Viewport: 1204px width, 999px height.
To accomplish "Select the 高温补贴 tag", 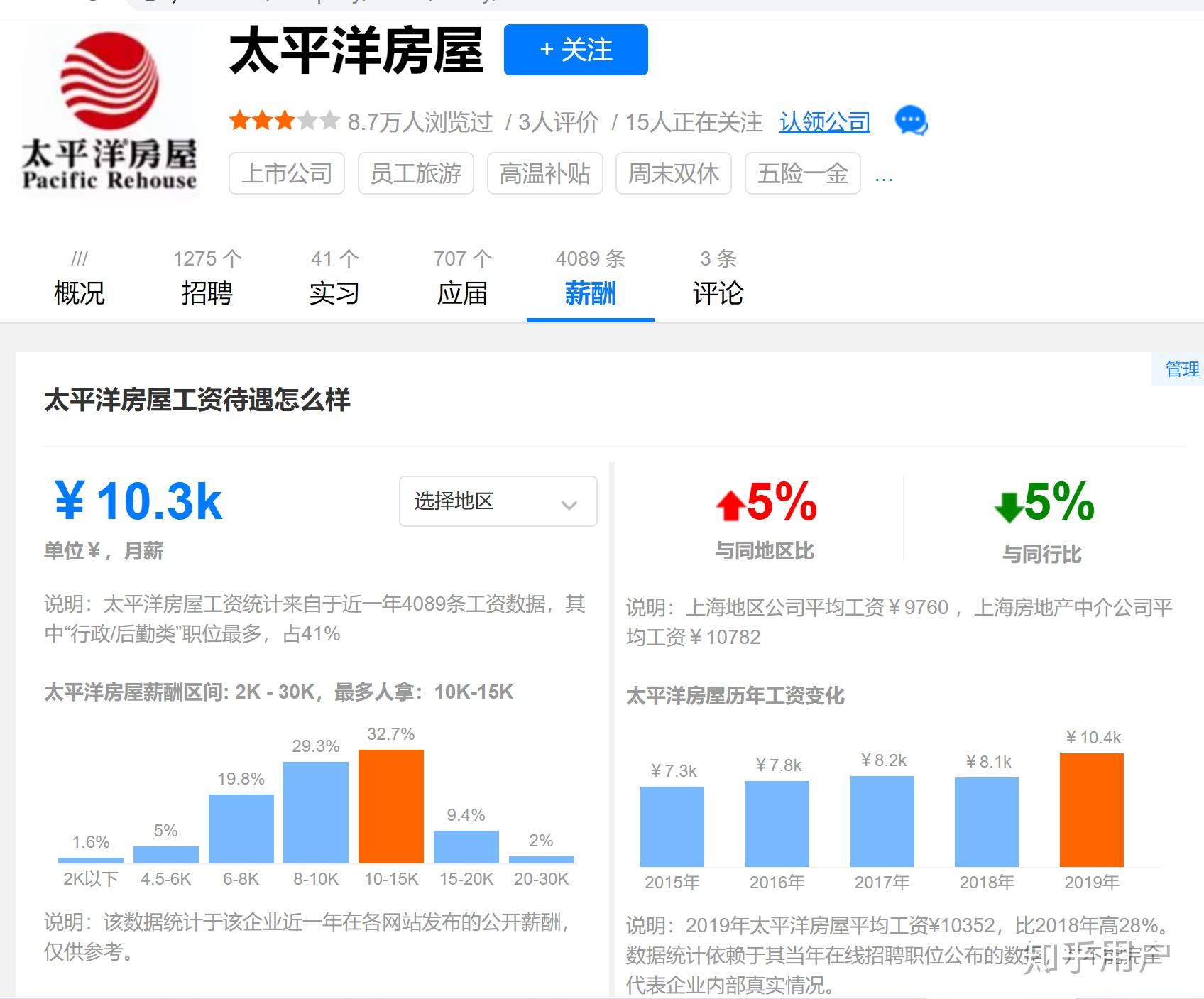I will pyautogui.click(x=545, y=173).
